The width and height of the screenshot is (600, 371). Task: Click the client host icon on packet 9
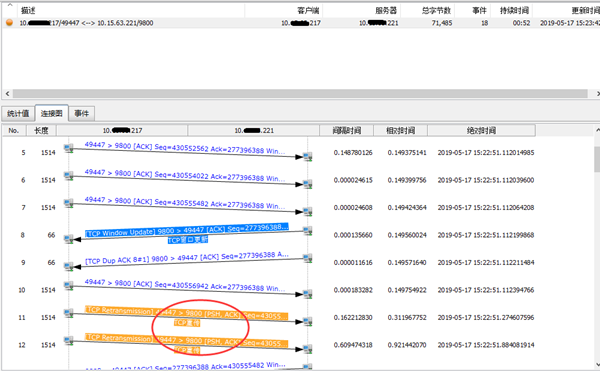(x=68, y=267)
